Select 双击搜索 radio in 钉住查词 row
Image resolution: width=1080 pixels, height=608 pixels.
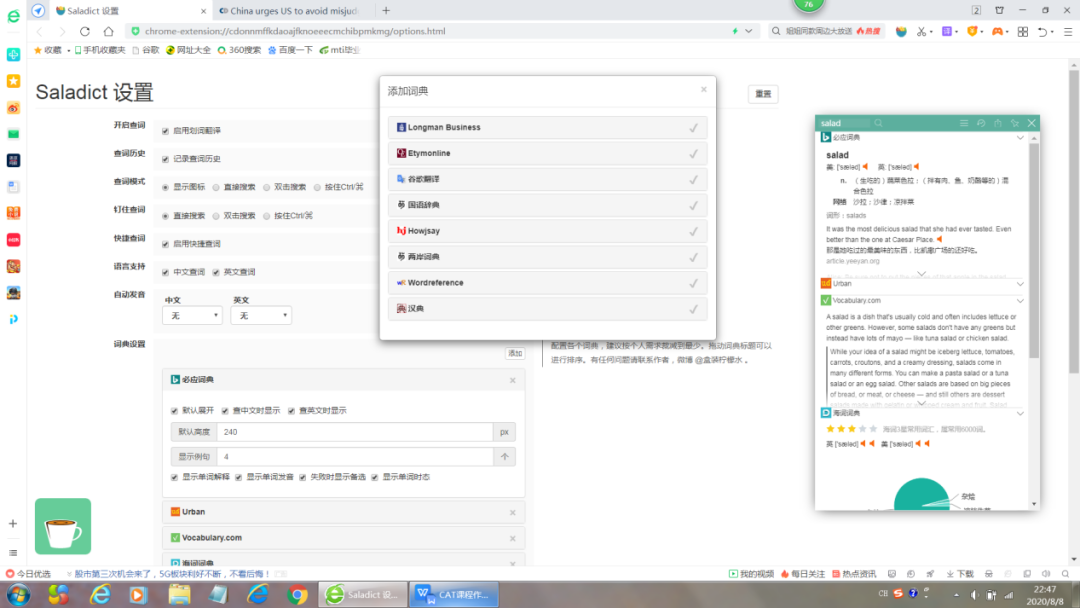point(216,216)
